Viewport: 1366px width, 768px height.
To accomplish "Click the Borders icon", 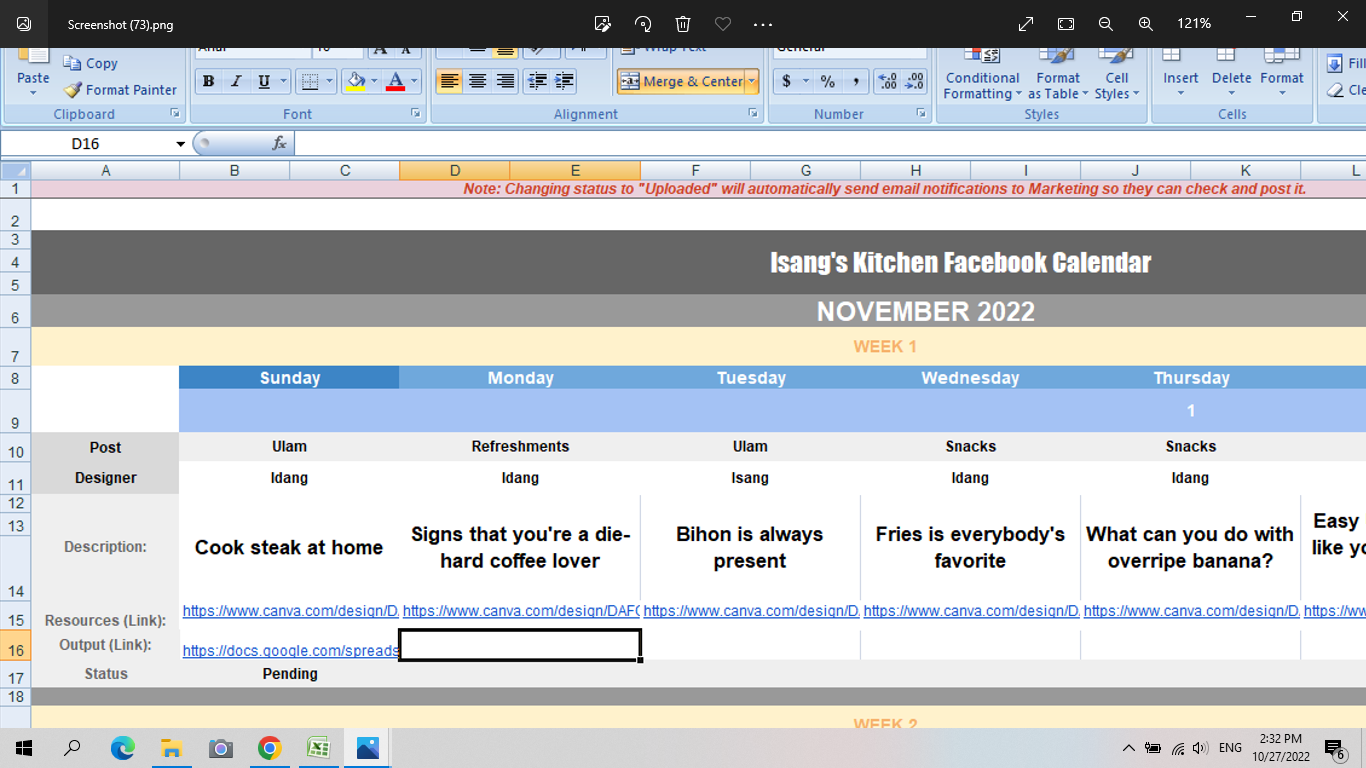I will (310, 82).
